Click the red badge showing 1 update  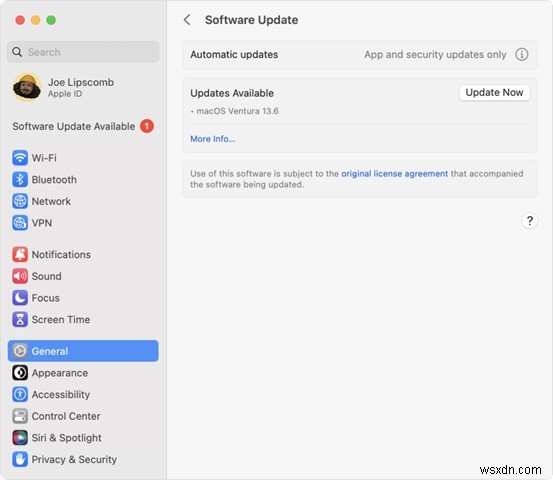coord(147,126)
